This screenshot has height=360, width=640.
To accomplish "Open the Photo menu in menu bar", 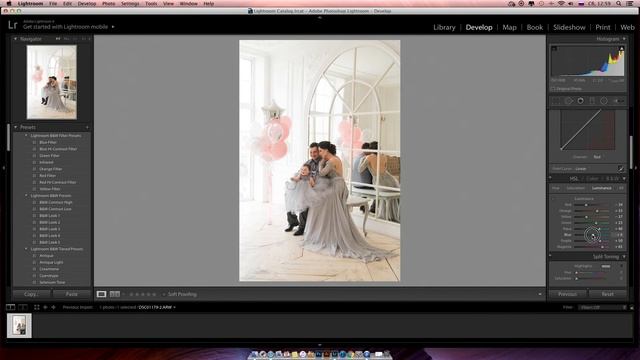I will 108,3.
